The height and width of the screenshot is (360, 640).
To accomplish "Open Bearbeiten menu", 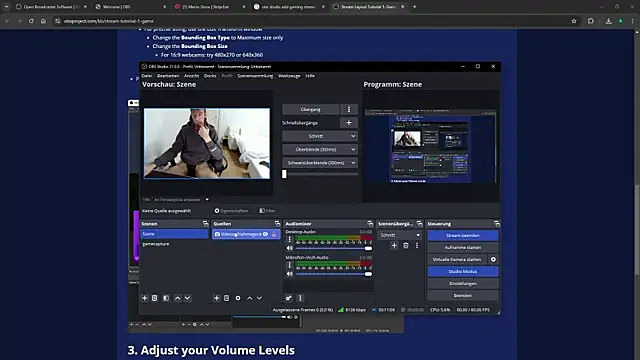I will (168, 76).
